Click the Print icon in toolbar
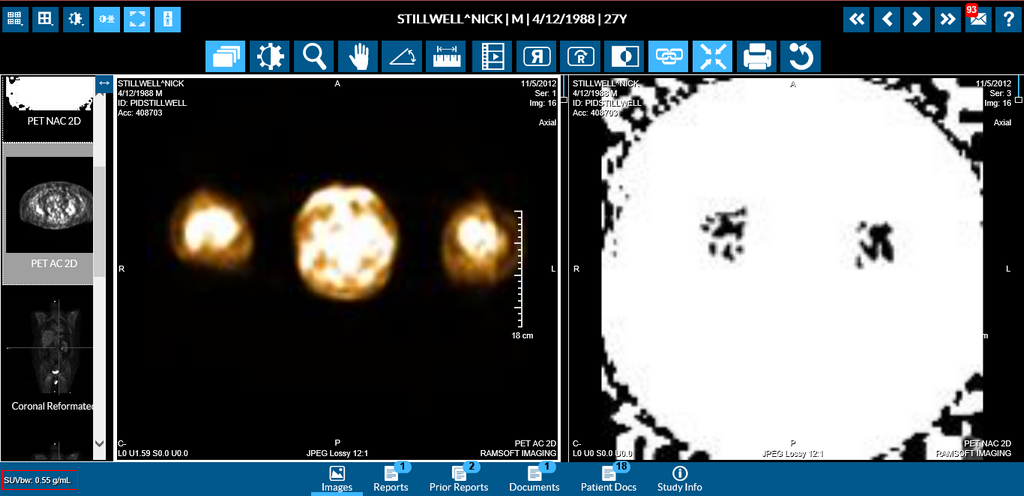Screen dimensions: 1024x496 click(757, 57)
